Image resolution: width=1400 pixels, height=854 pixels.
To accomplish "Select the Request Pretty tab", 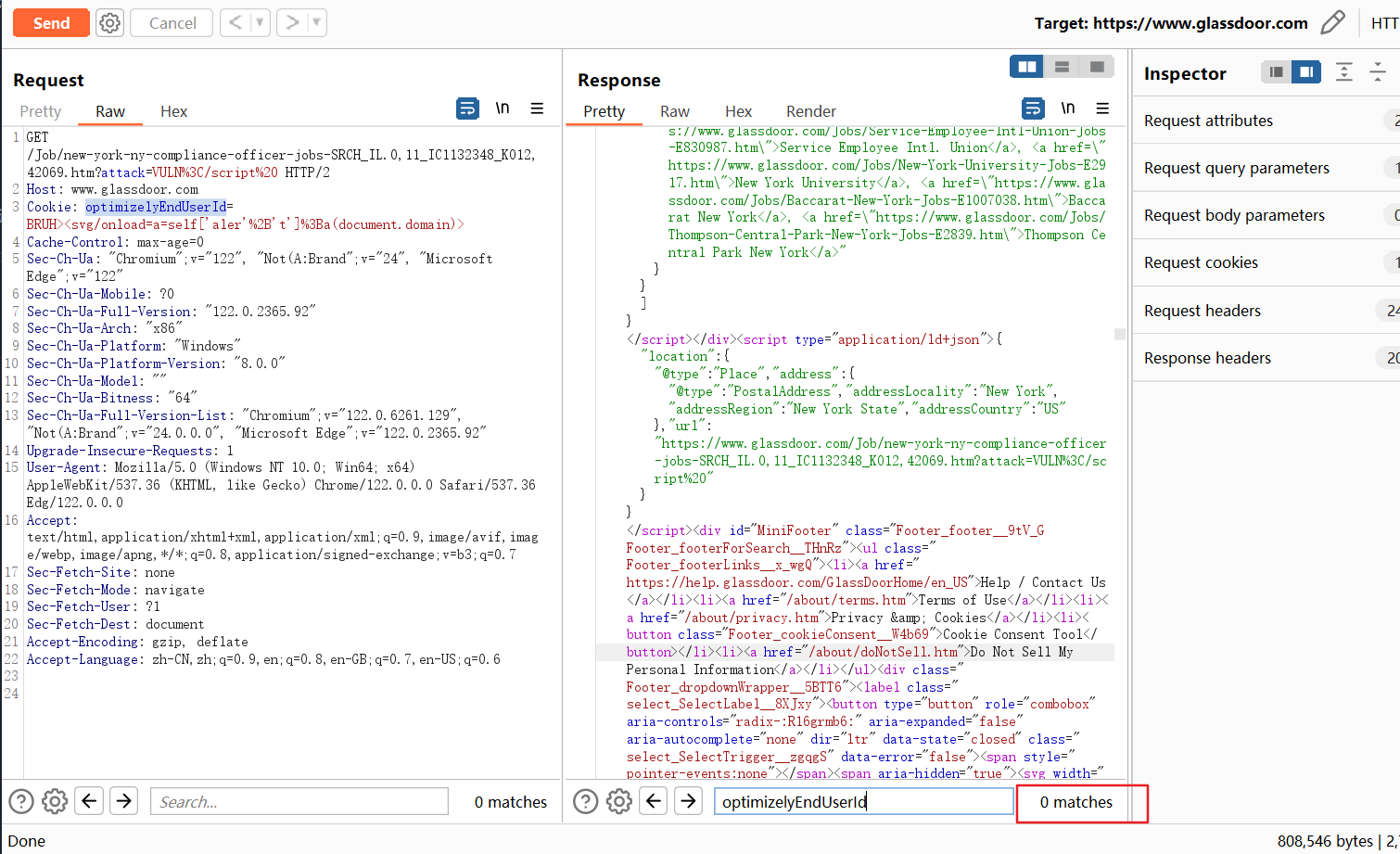I will [x=41, y=111].
